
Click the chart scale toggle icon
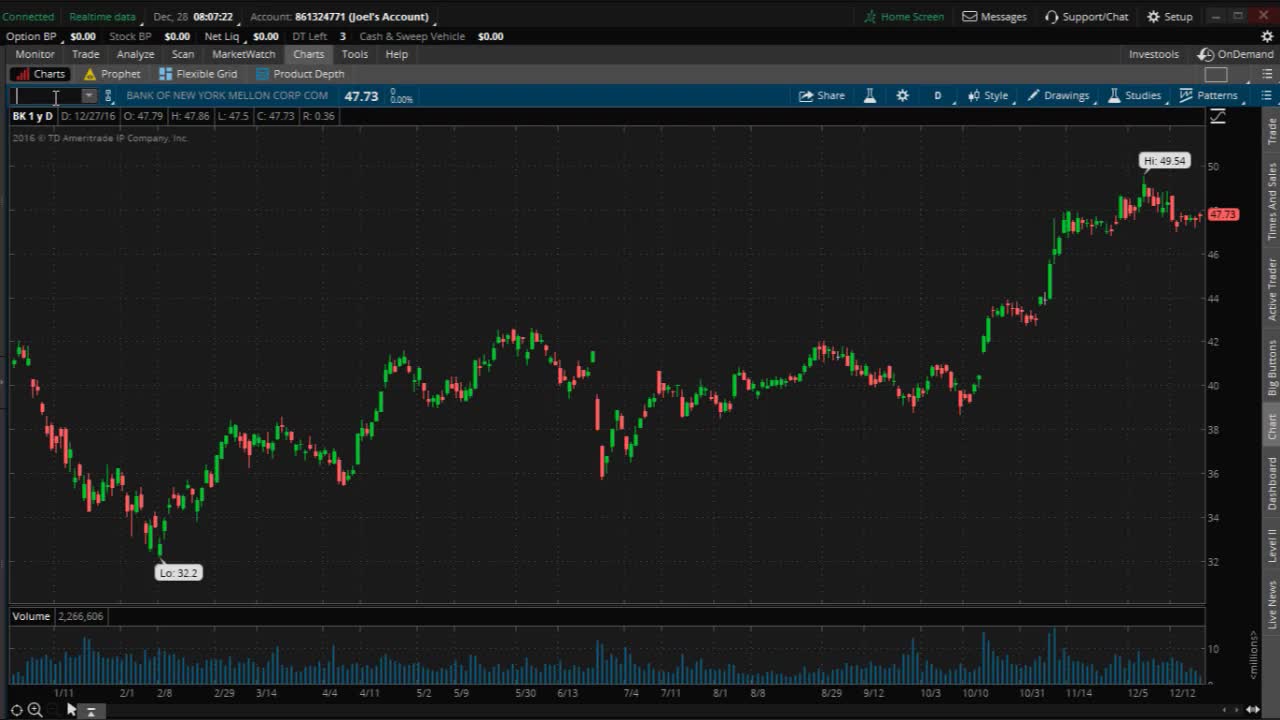[x=1218, y=117]
